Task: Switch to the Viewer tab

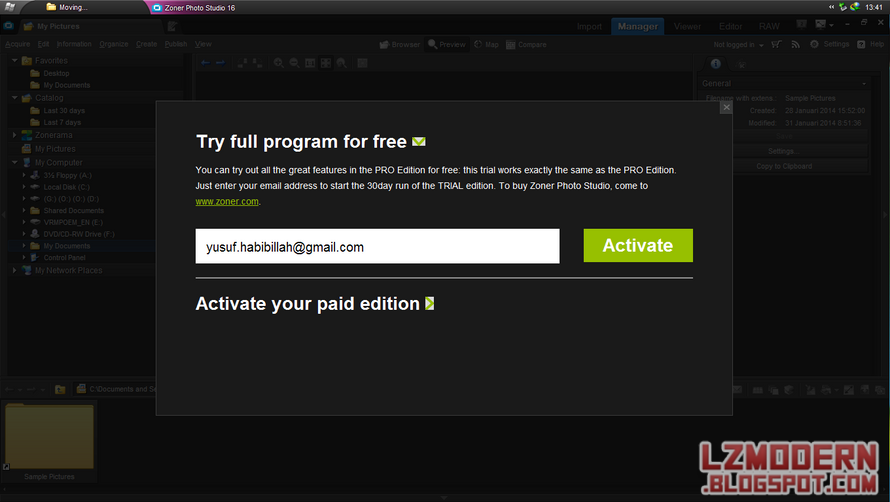Action: click(x=687, y=26)
